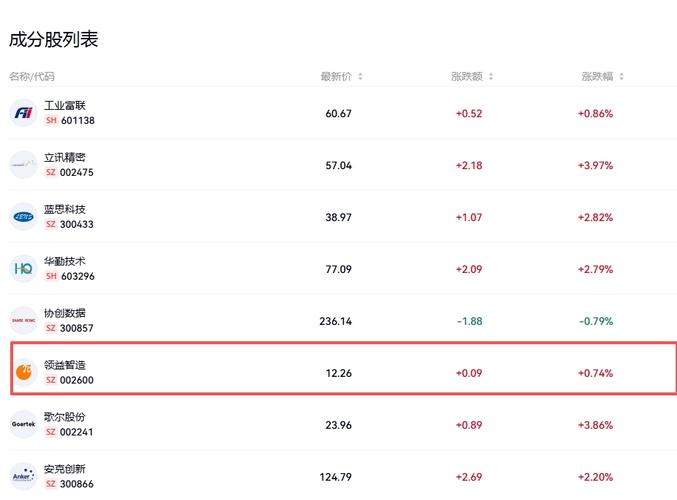Screen dimensions: 677x500
Task: Sort list by 涨跌幅 column arrows
Action: click(621, 76)
